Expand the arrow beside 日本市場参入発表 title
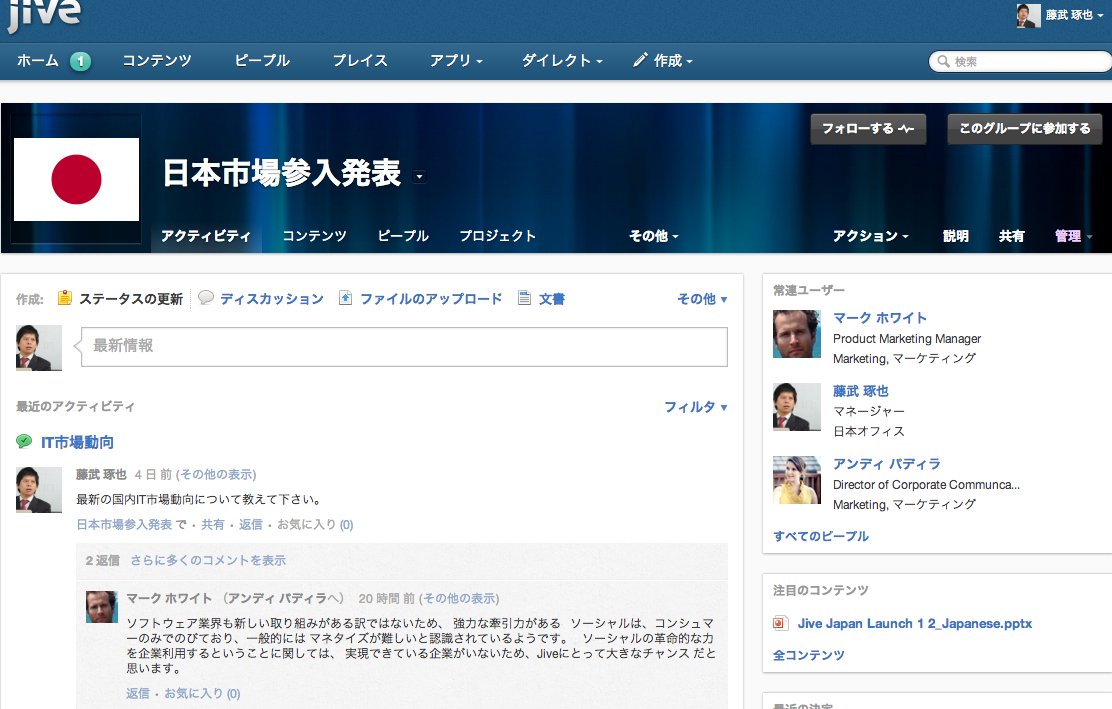 click(420, 177)
